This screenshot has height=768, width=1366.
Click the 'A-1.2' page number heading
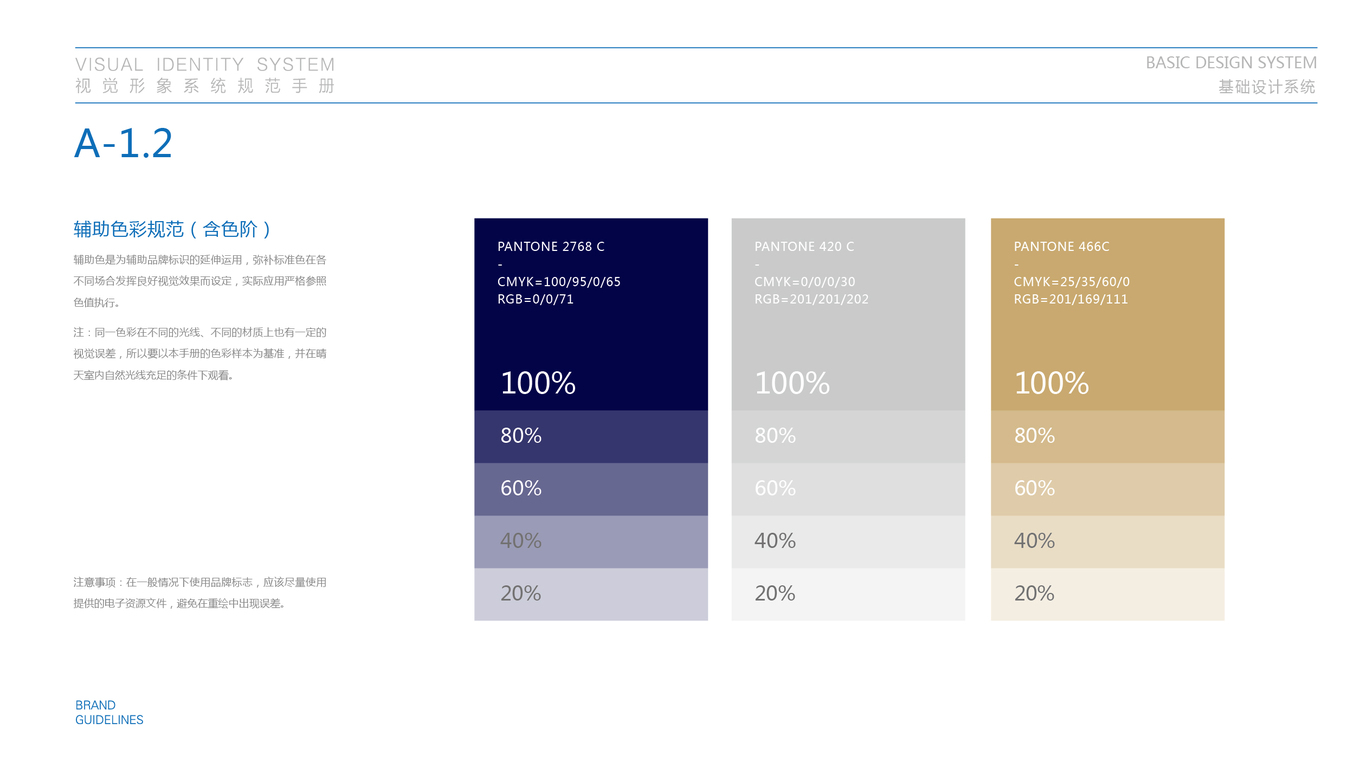point(123,143)
